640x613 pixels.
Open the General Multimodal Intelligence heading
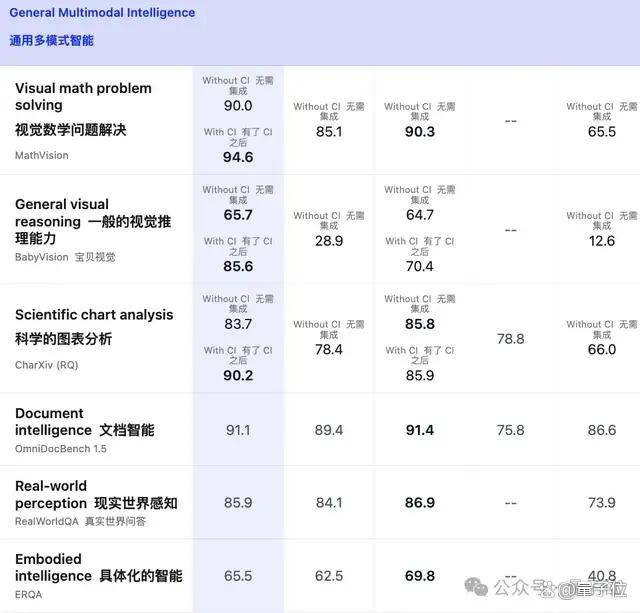(102, 13)
